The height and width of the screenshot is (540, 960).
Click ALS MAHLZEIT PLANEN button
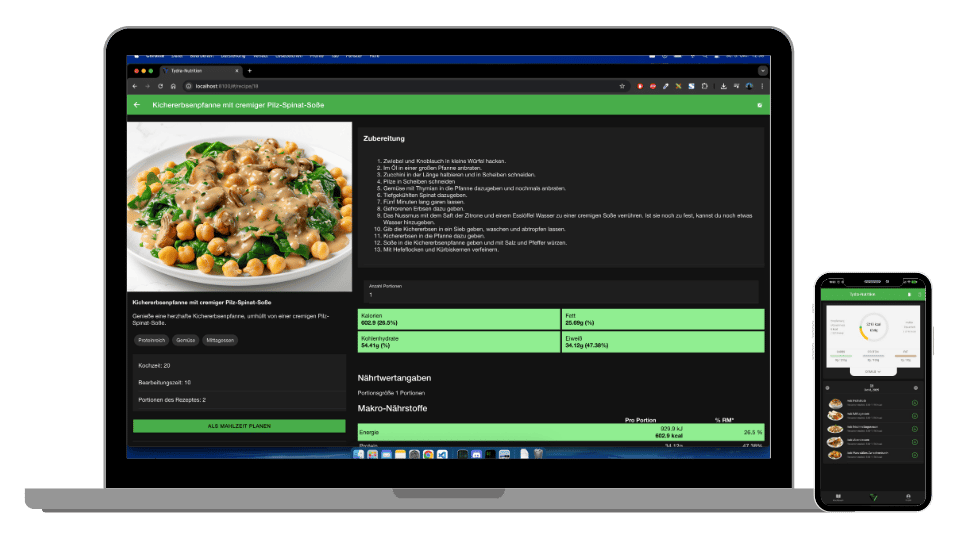pos(239,426)
